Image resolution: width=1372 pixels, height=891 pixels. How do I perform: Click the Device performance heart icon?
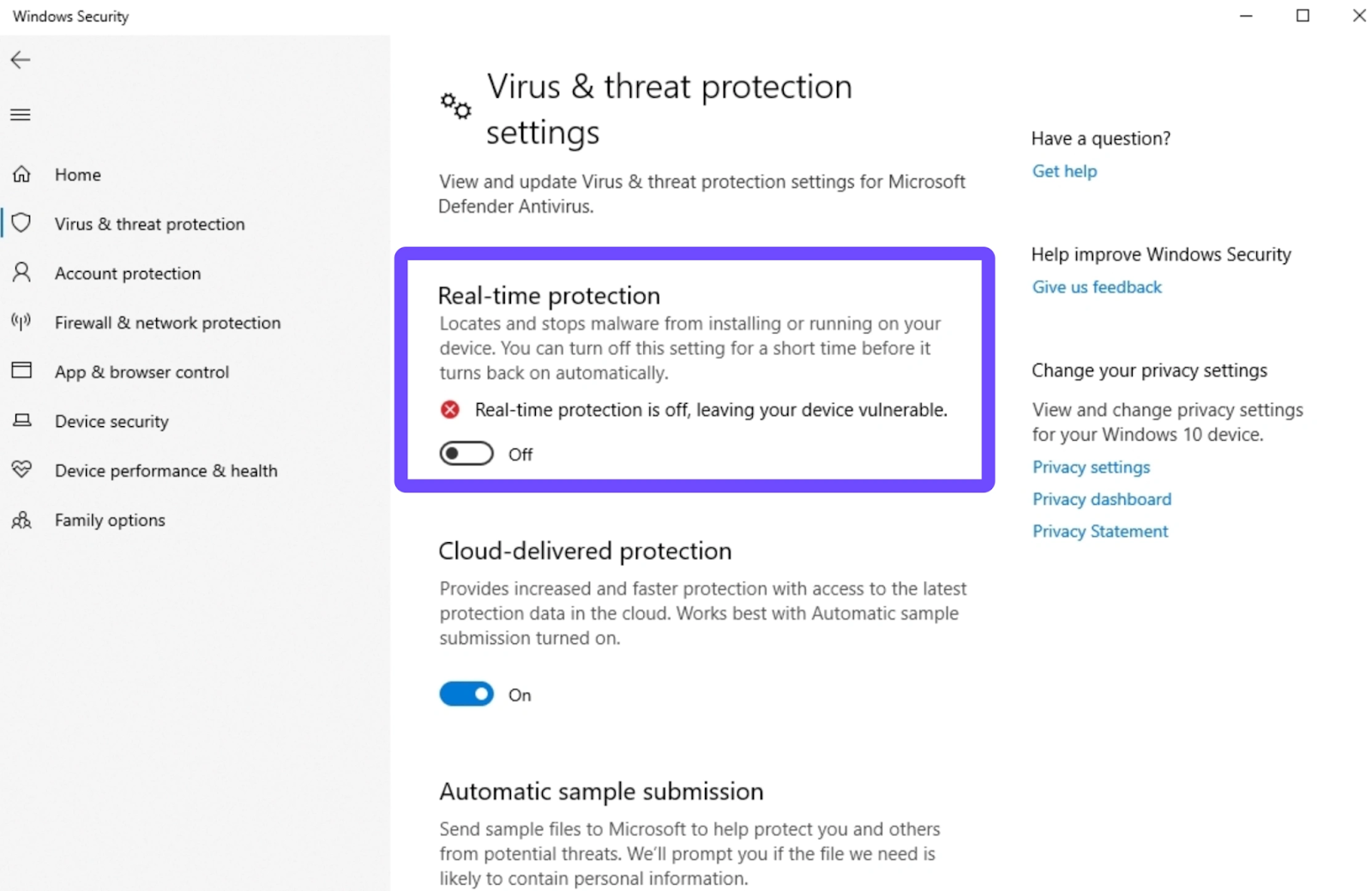pos(21,469)
